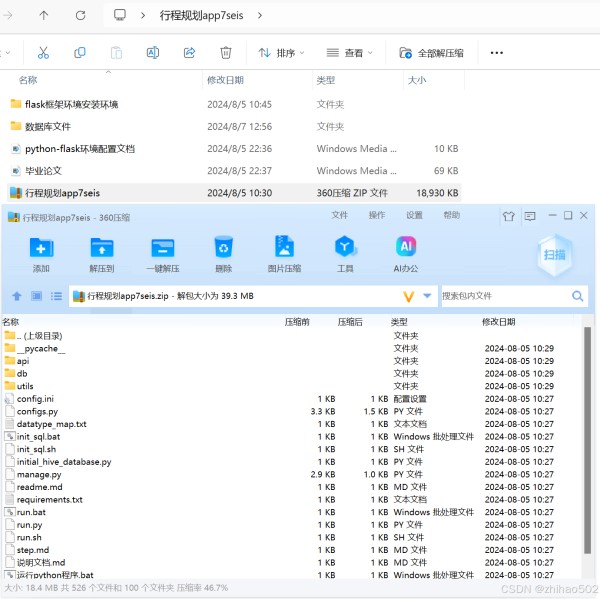Click 行程规划app7seis breadcrumb in address bar
Viewport: 600px width, 599px height.
[x=201, y=15]
